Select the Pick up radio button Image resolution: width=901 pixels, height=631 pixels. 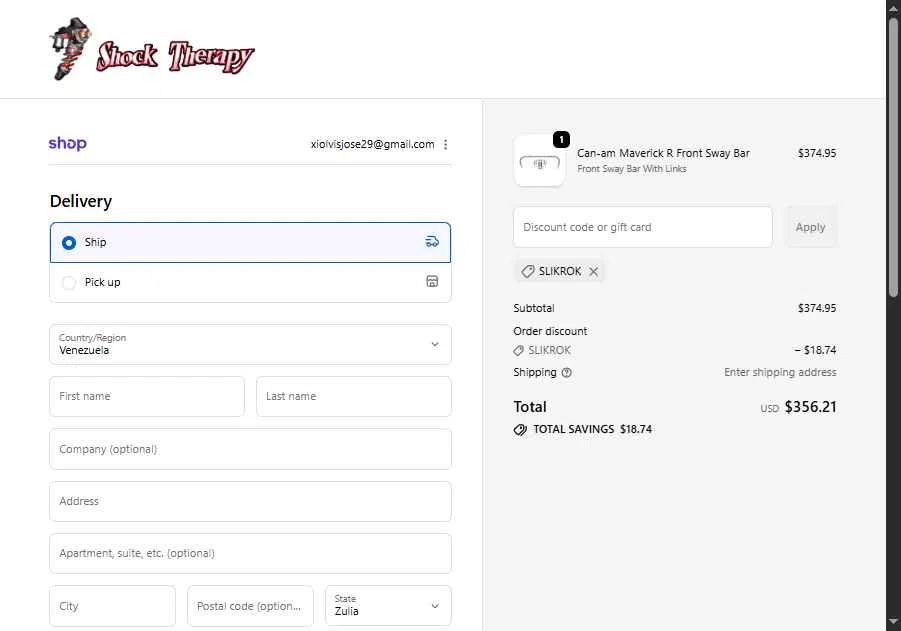tap(69, 282)
